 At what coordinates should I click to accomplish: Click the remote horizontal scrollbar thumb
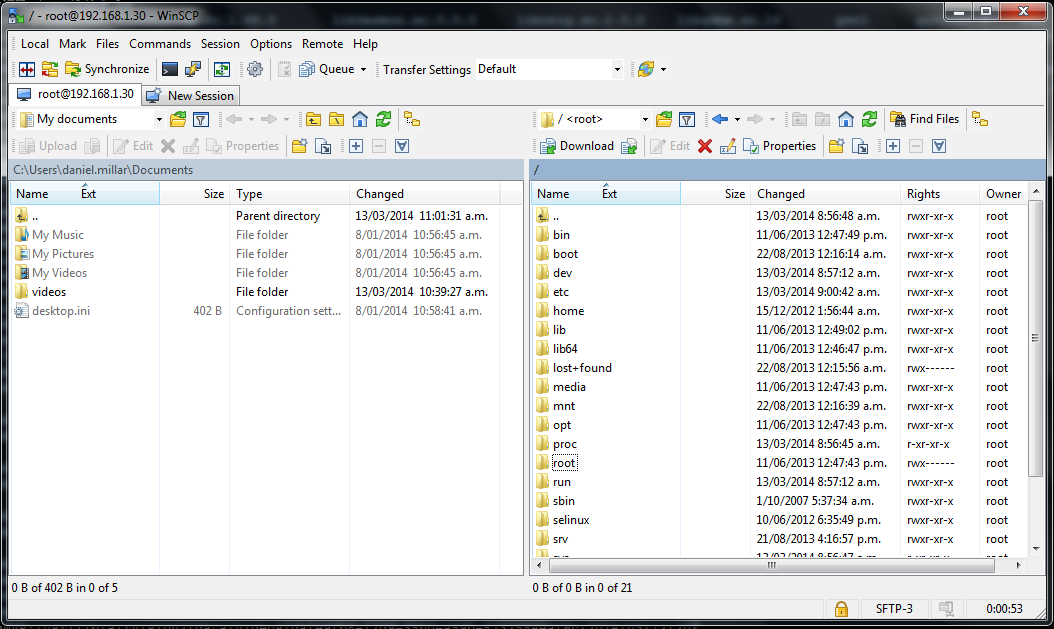click(770, 566)
